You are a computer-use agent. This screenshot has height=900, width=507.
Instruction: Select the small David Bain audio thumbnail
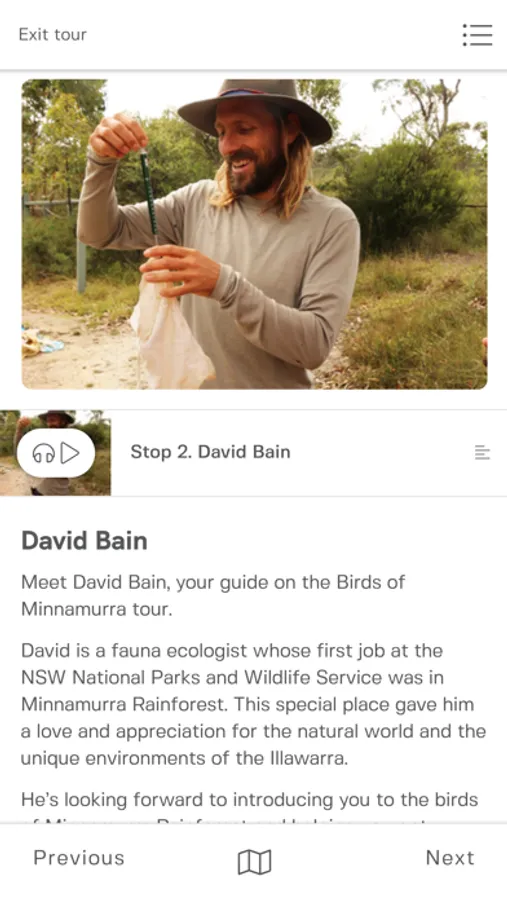tap(55, 453)
